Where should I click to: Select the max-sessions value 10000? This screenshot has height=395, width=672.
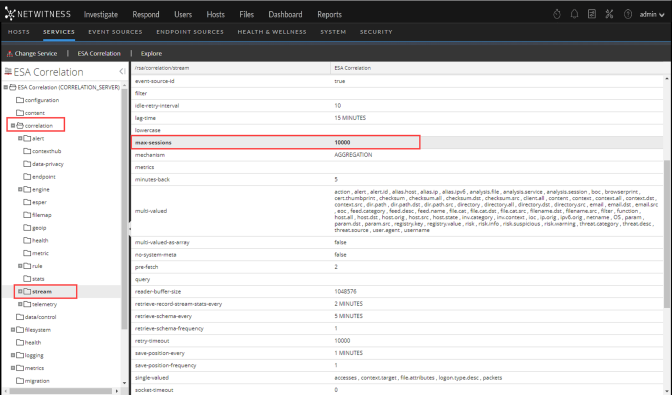tap(342, 142)
